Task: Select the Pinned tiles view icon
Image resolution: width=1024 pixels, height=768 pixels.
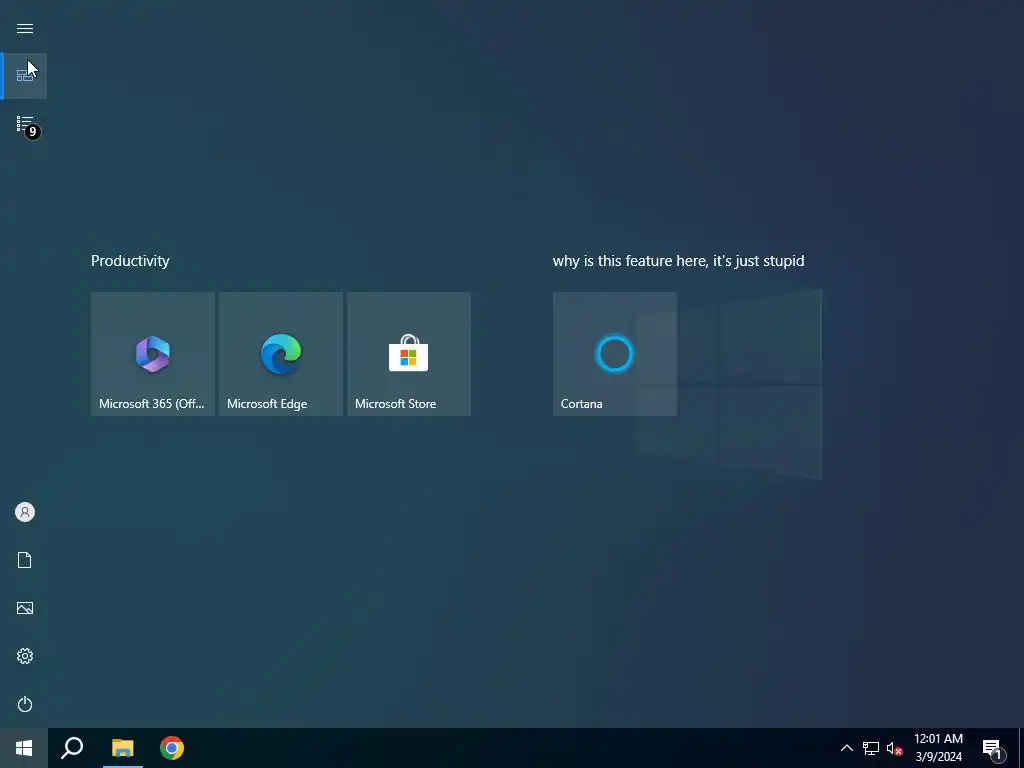Action: [25, 76]
